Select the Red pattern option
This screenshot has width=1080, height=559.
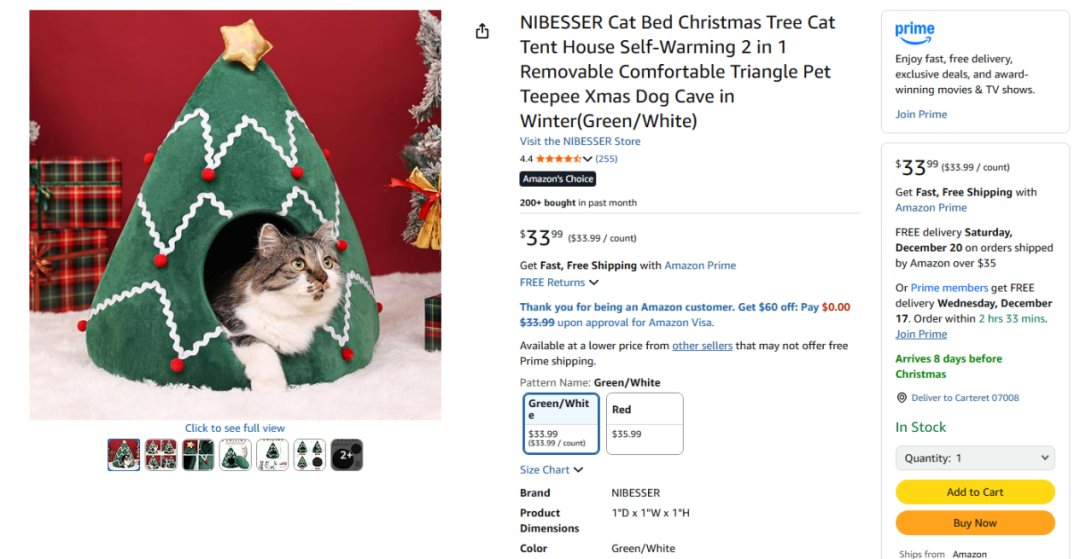(644, 423)
